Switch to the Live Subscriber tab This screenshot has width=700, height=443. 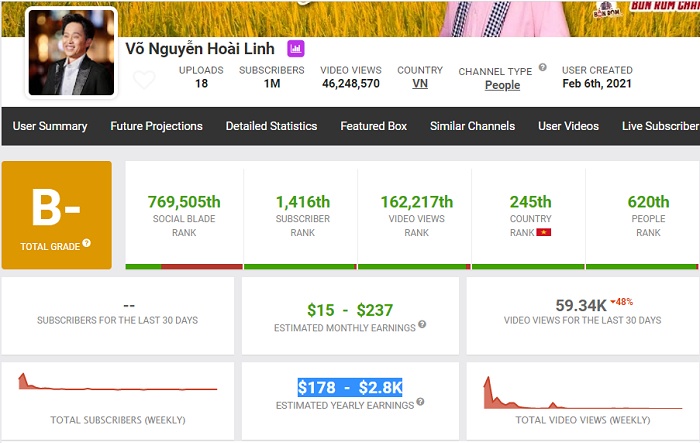pos(660,126)
